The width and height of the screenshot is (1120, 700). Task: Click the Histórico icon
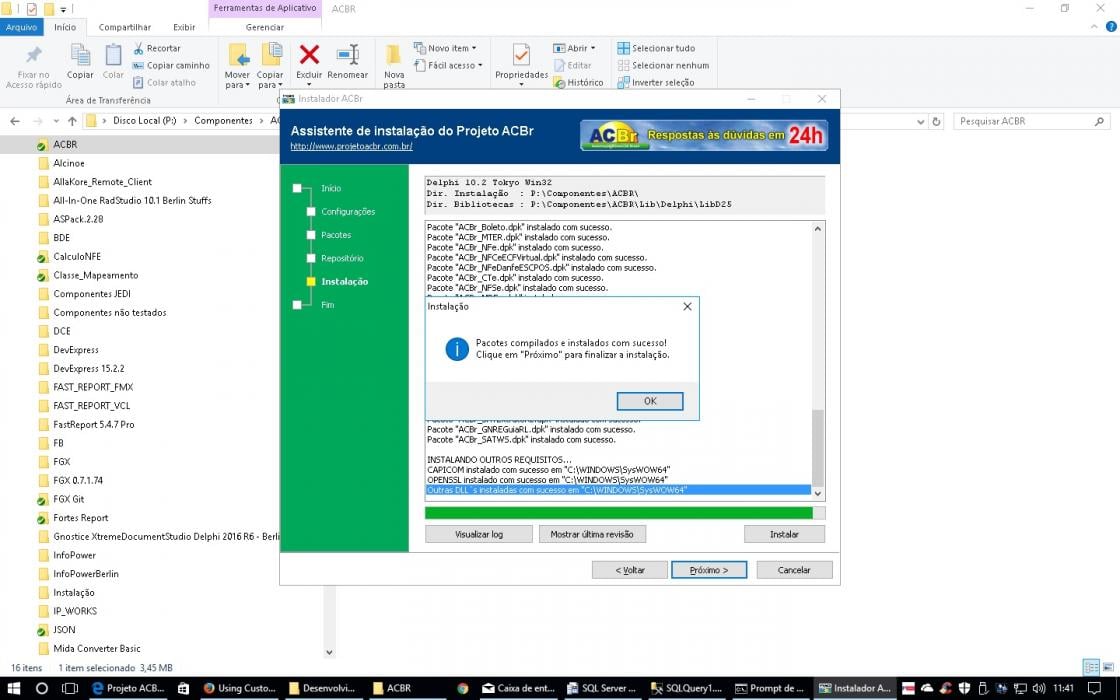point(559,83)
